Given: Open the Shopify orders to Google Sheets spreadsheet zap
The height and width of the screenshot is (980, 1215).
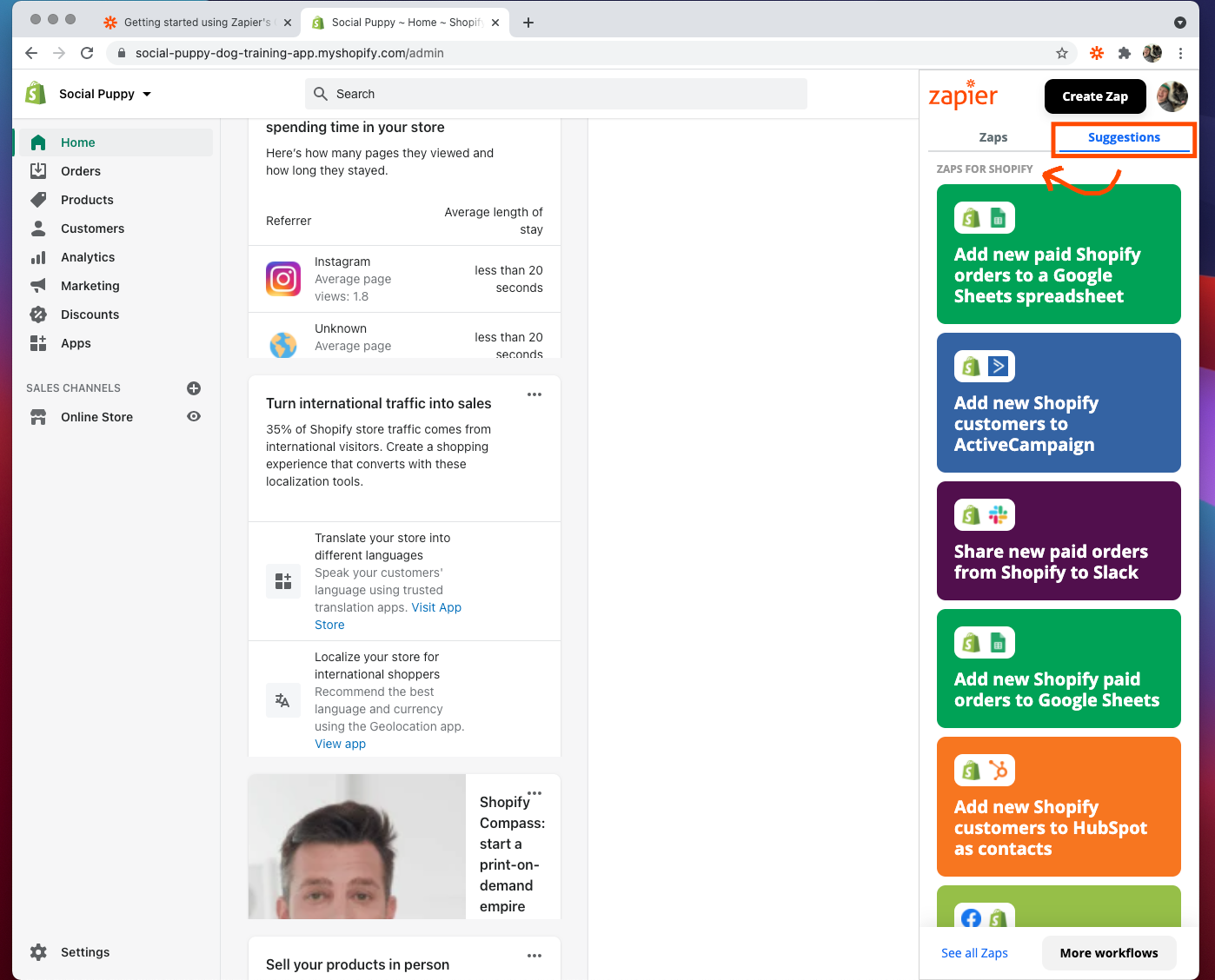Looking at the screenshot, I should [1059, 254].
